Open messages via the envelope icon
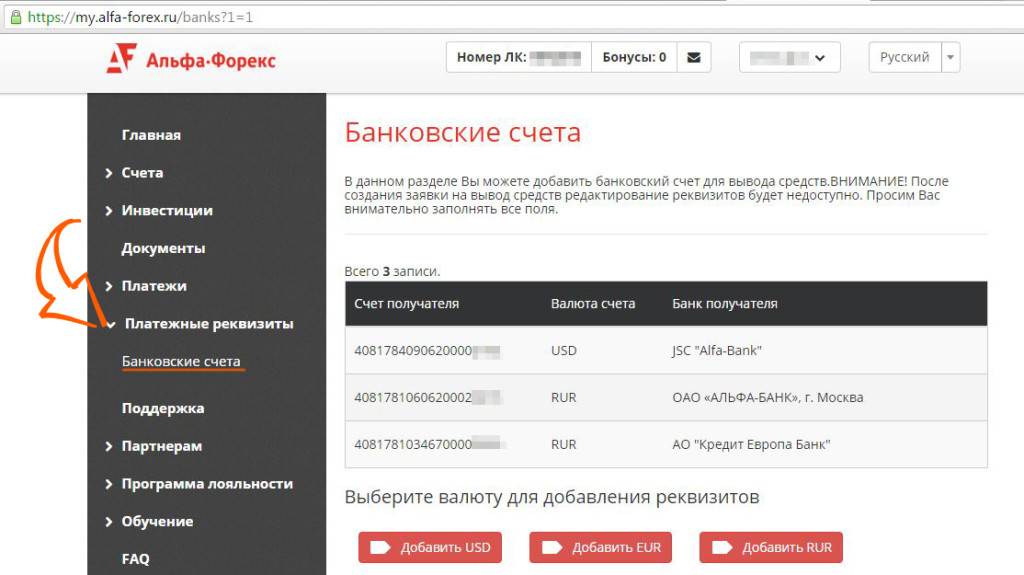1024x575 pixels. coord(694,58)
